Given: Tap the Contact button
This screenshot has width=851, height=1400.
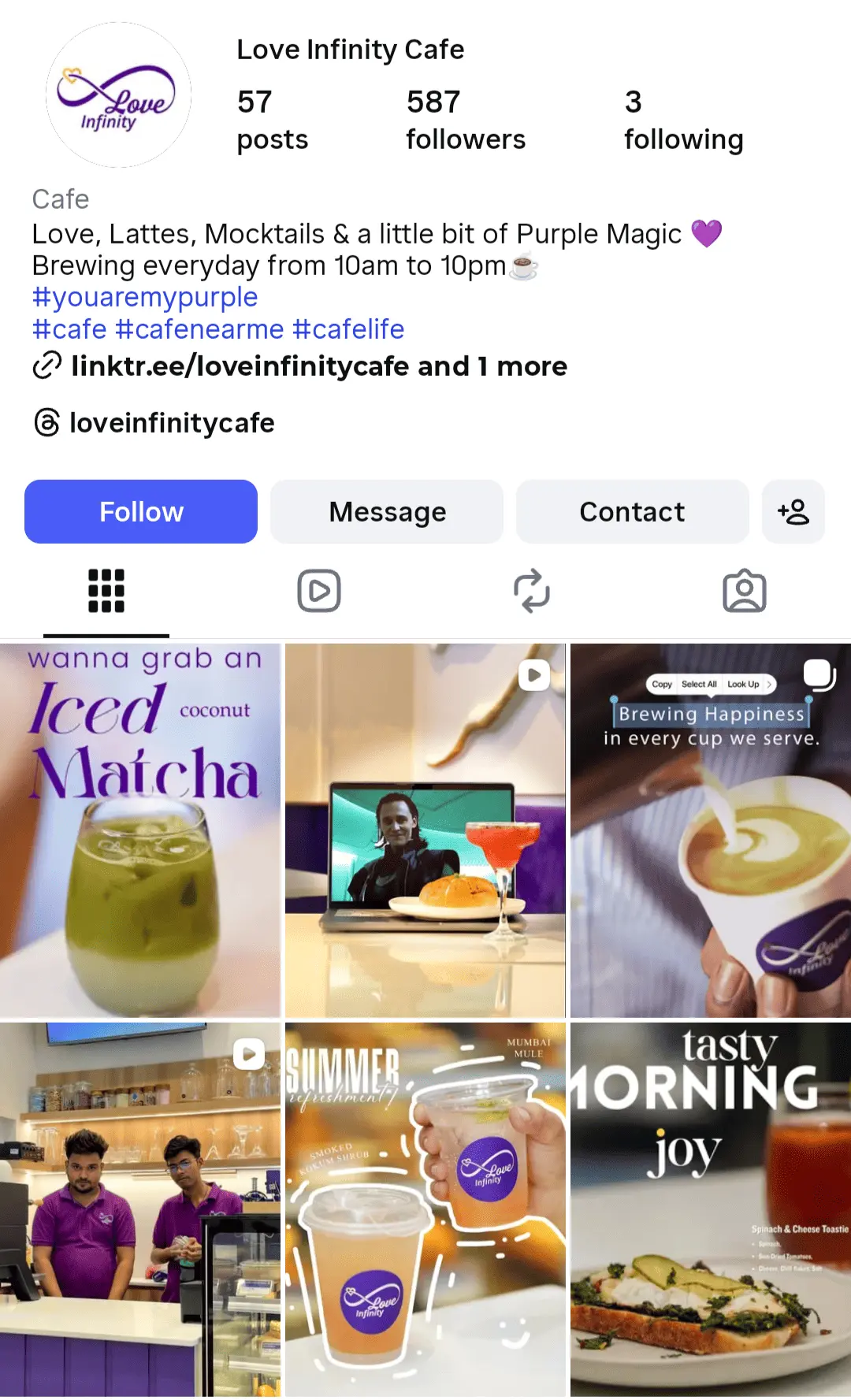Looking at the screenshot, I should point(632,511).
